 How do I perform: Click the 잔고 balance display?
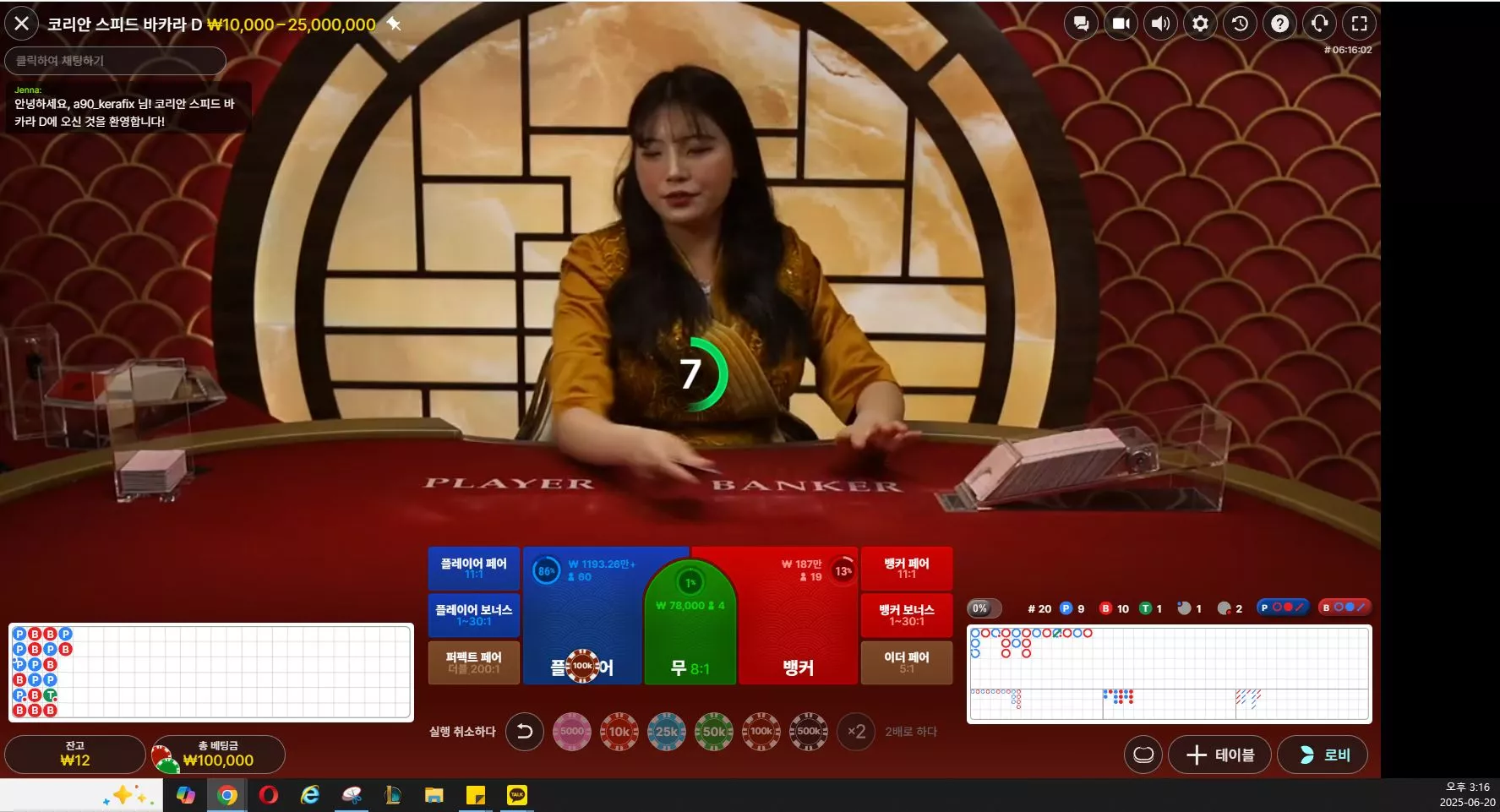[x=75, y=754]
